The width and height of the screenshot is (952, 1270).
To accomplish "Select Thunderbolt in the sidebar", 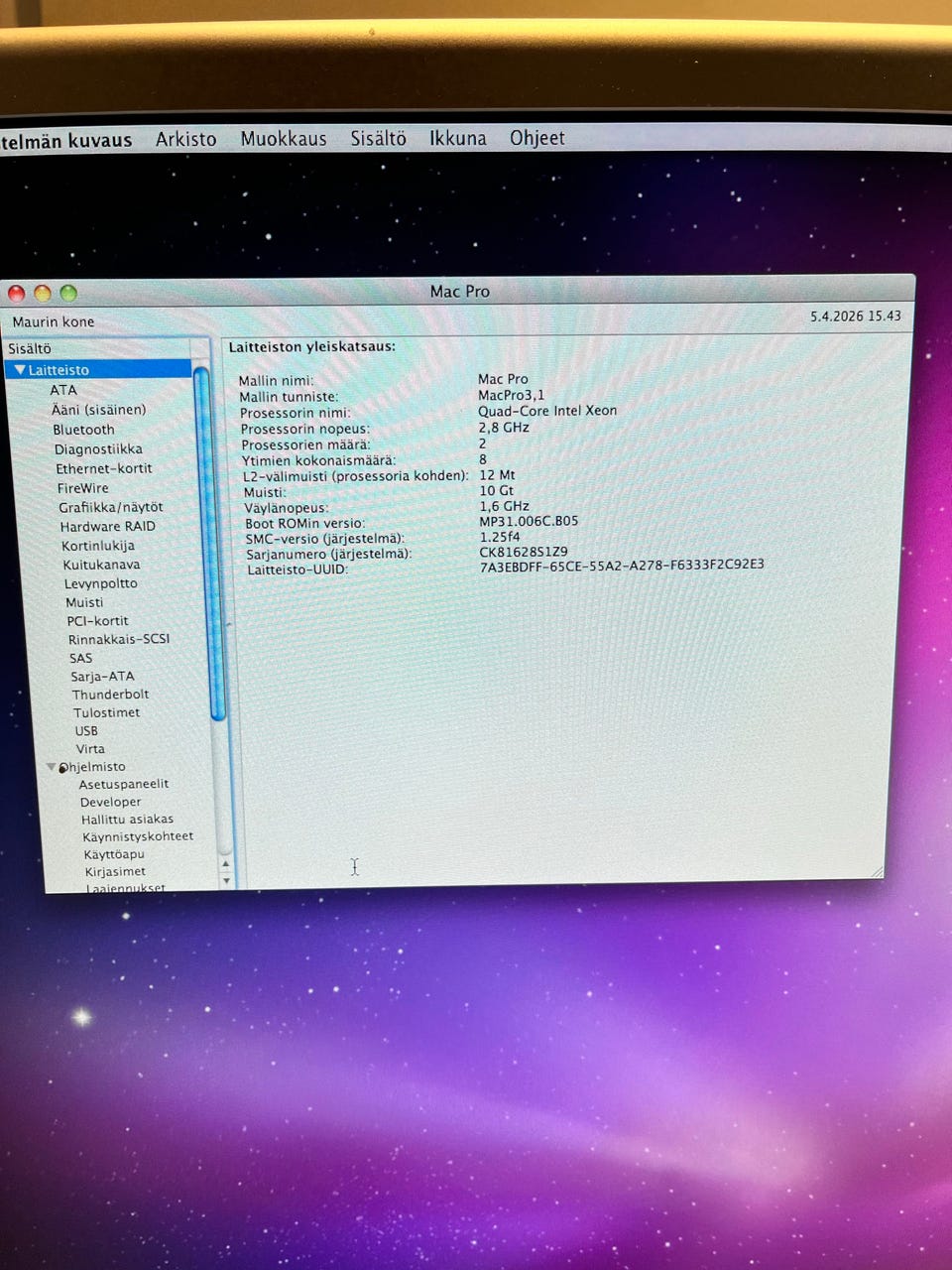I will [x=110, y=695].
